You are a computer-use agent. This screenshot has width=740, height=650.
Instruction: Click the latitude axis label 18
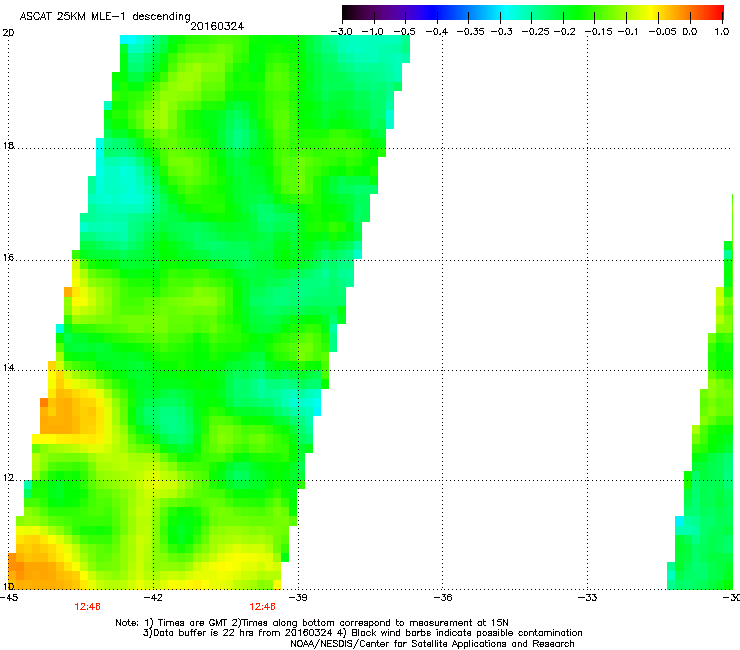pyautogui.click(x=8, y=145)
